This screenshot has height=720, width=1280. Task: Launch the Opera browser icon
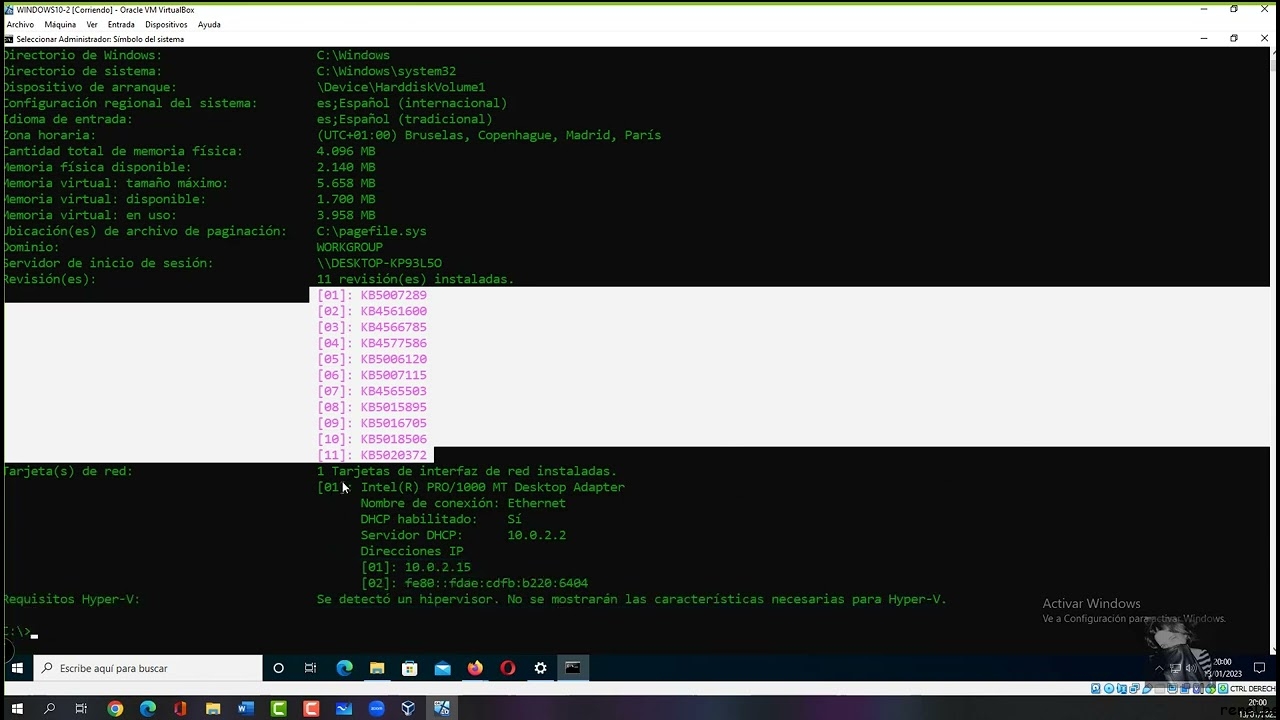pyautogui.click(x=508, y=668)
